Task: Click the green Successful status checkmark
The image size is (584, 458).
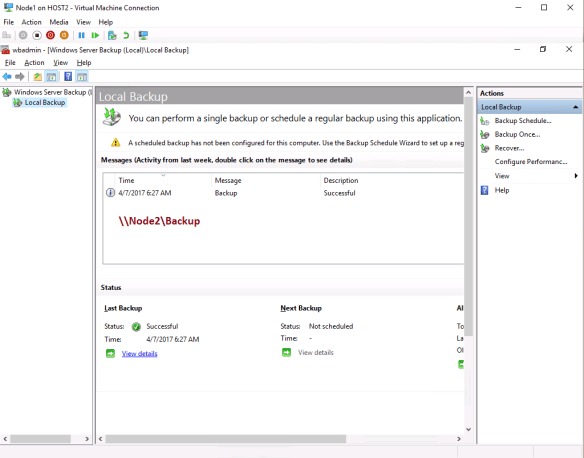Action: (x=136, y=327)
